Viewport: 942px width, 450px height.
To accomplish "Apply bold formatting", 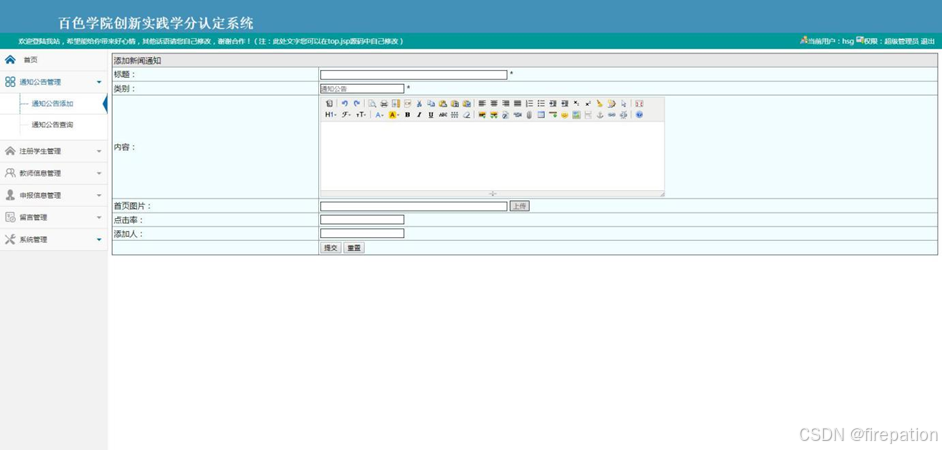I will (x=407, y=114).
